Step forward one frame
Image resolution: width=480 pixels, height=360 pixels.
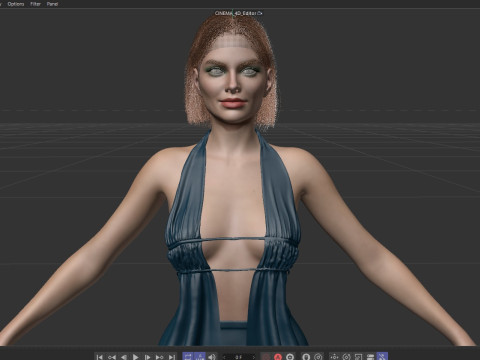147,357
